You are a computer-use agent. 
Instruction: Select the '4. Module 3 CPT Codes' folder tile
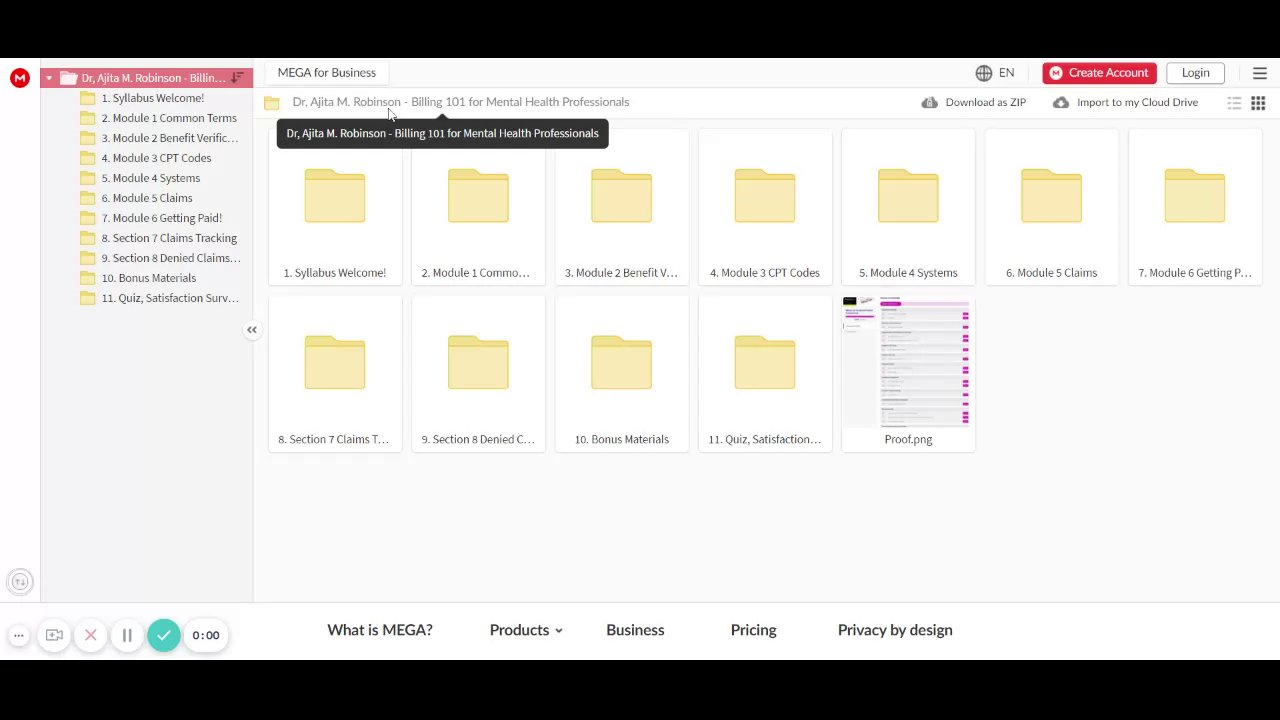click(x=765, y=206)
